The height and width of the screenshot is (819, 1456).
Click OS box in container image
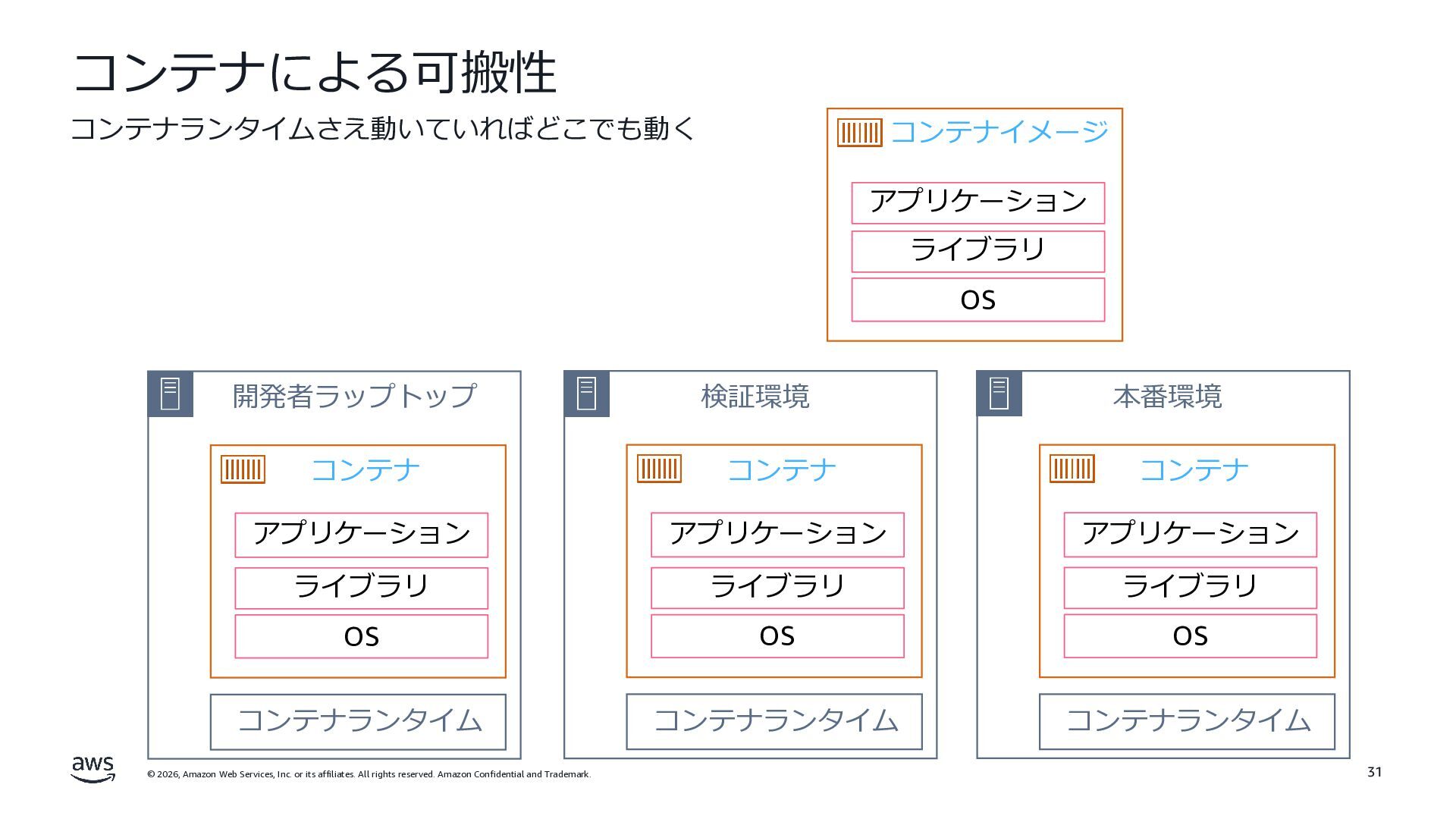977,300
